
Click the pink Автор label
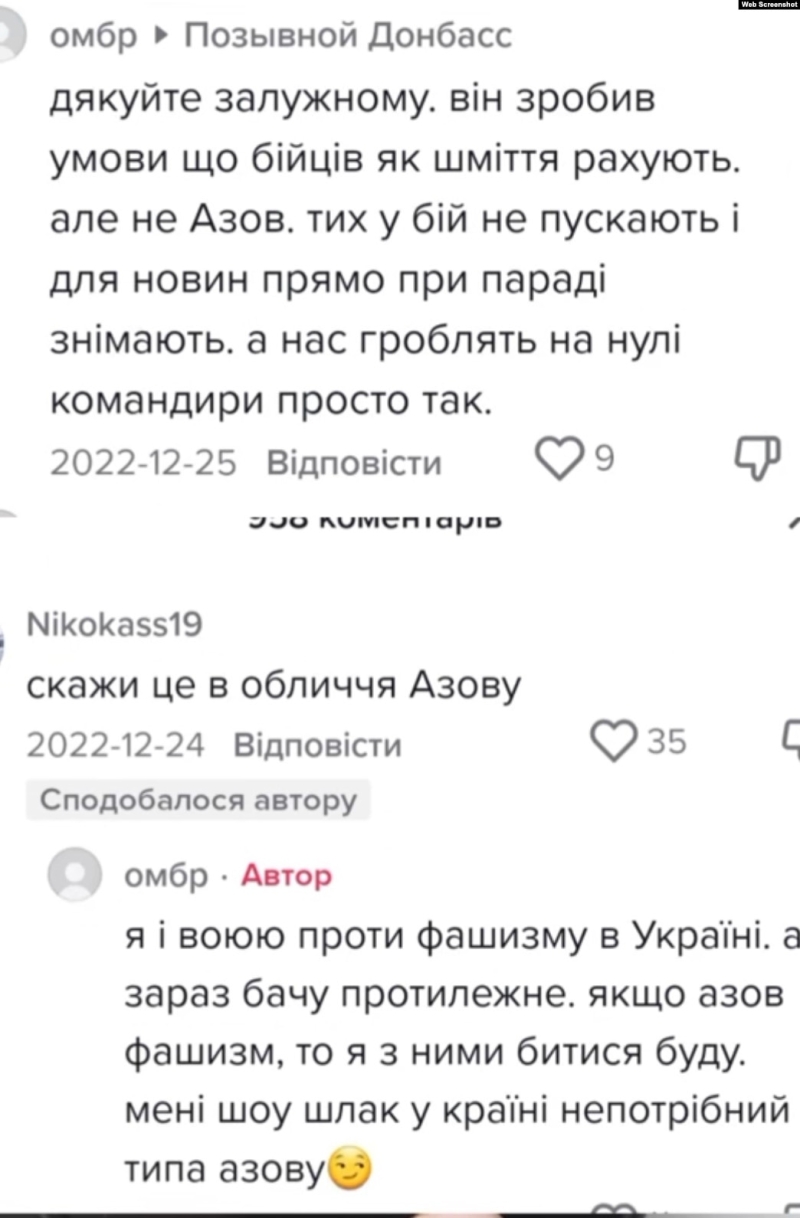point(287,876)
